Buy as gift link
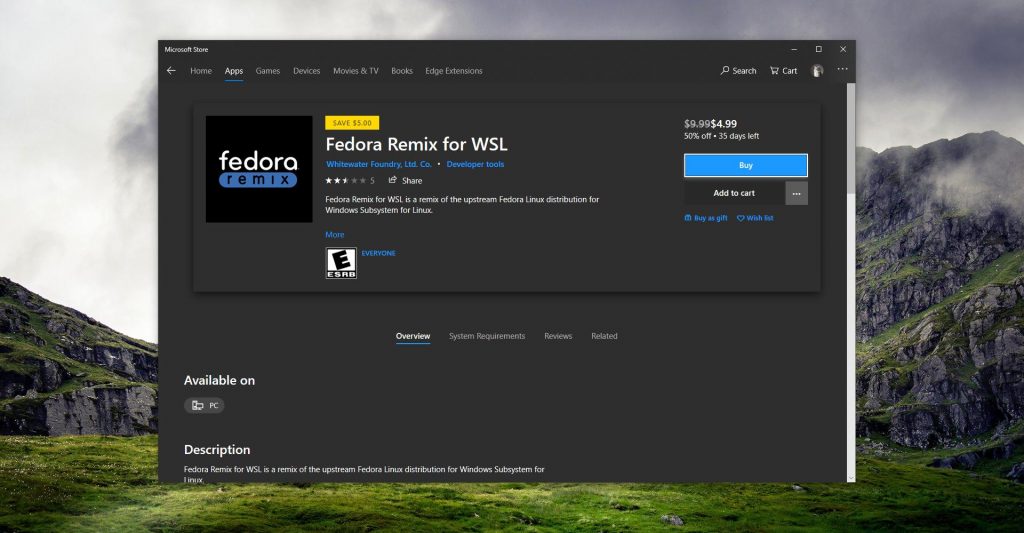 tap(706, 218)
